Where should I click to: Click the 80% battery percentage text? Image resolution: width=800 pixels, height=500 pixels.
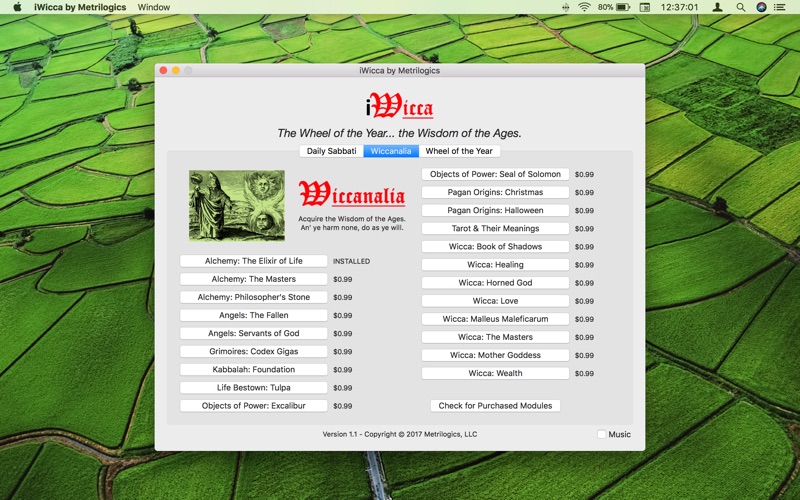tap(605, 7)
